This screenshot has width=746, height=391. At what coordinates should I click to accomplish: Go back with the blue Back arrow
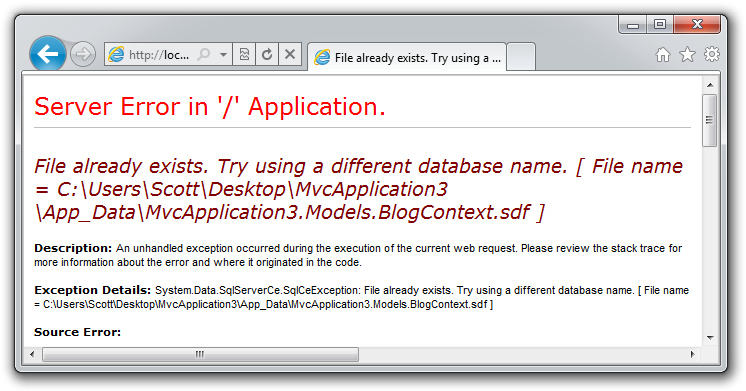[48, 53]
